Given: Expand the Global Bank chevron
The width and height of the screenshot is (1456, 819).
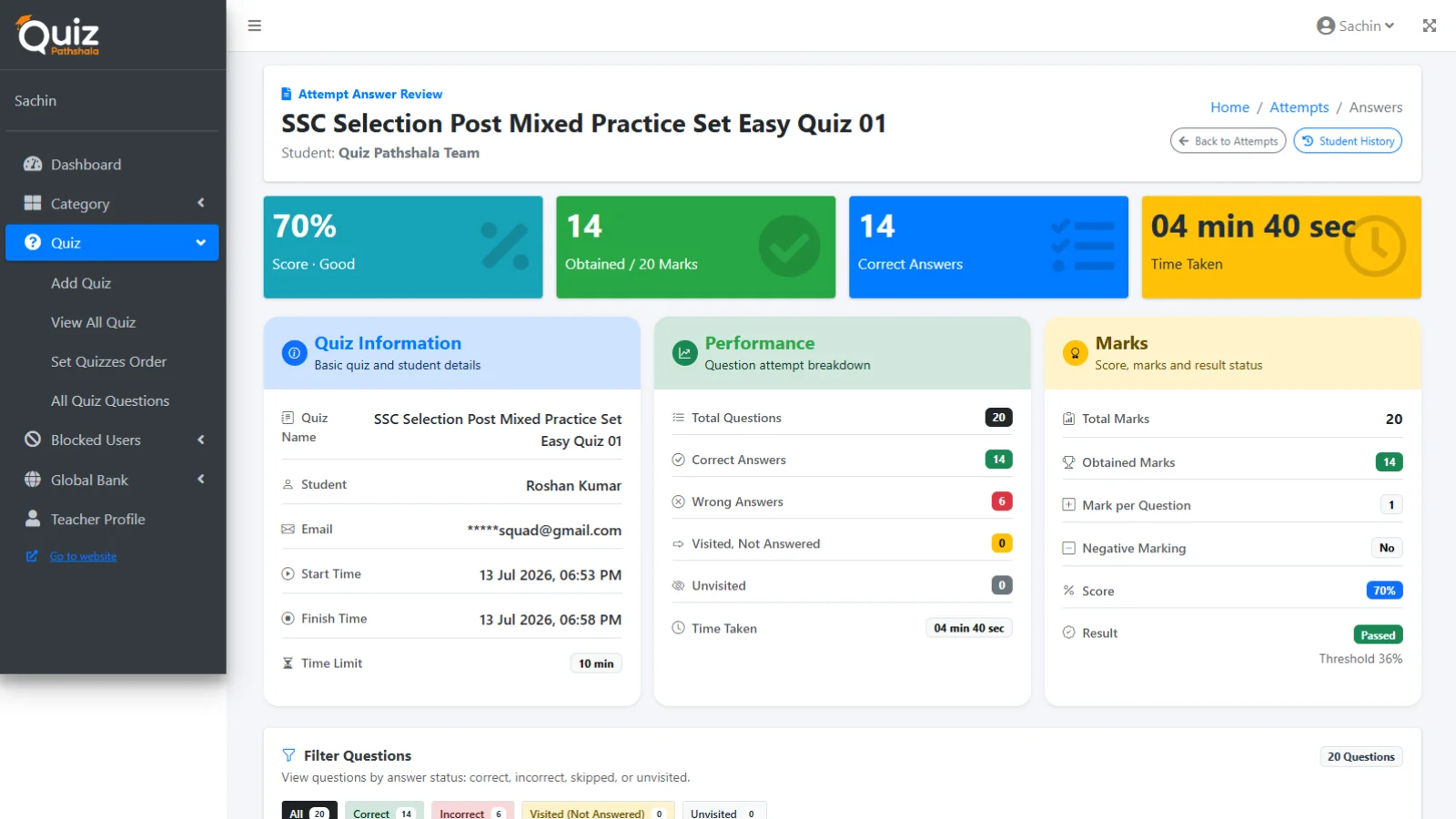Looking at the screenshot, I should (201, 480).
